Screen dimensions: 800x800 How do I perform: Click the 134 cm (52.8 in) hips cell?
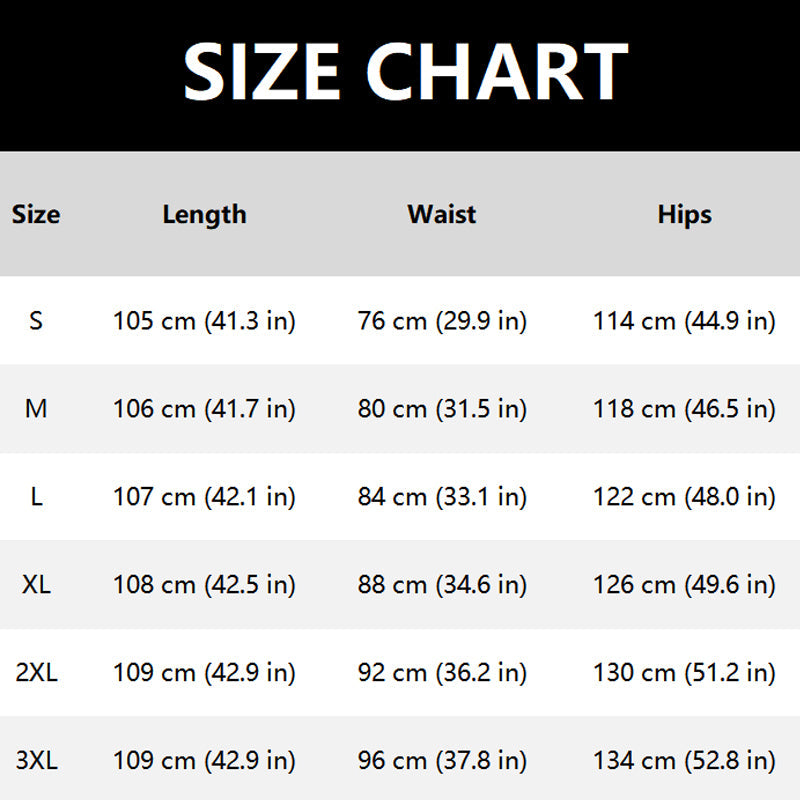tap(684, 761)
